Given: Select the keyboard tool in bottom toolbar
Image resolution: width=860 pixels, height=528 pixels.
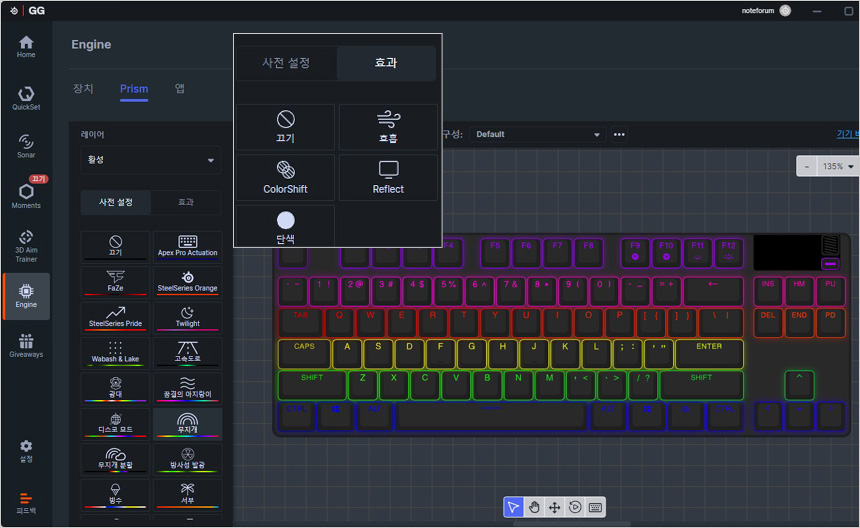Looking at the screenshot, I should [x=595, y=507].
